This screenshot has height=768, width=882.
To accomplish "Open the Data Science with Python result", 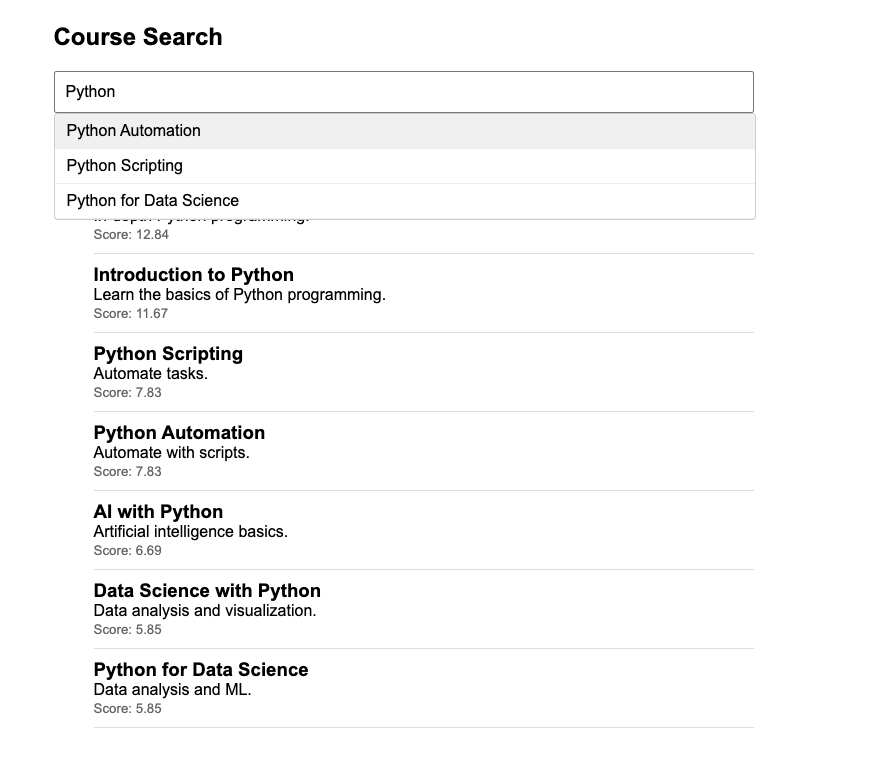I will point(207,591).
